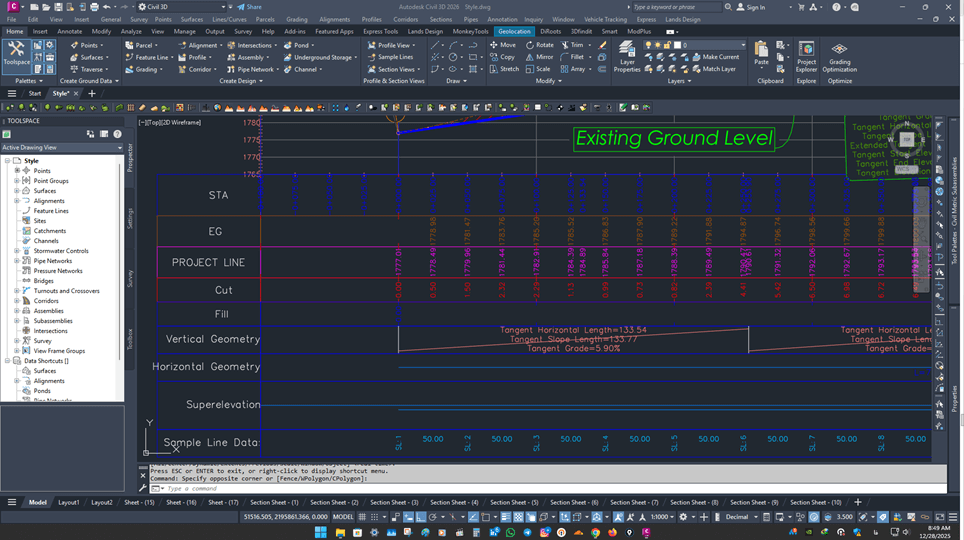
Task: Switch to the Geolocation ribbon tab
Action: [513, 31]
